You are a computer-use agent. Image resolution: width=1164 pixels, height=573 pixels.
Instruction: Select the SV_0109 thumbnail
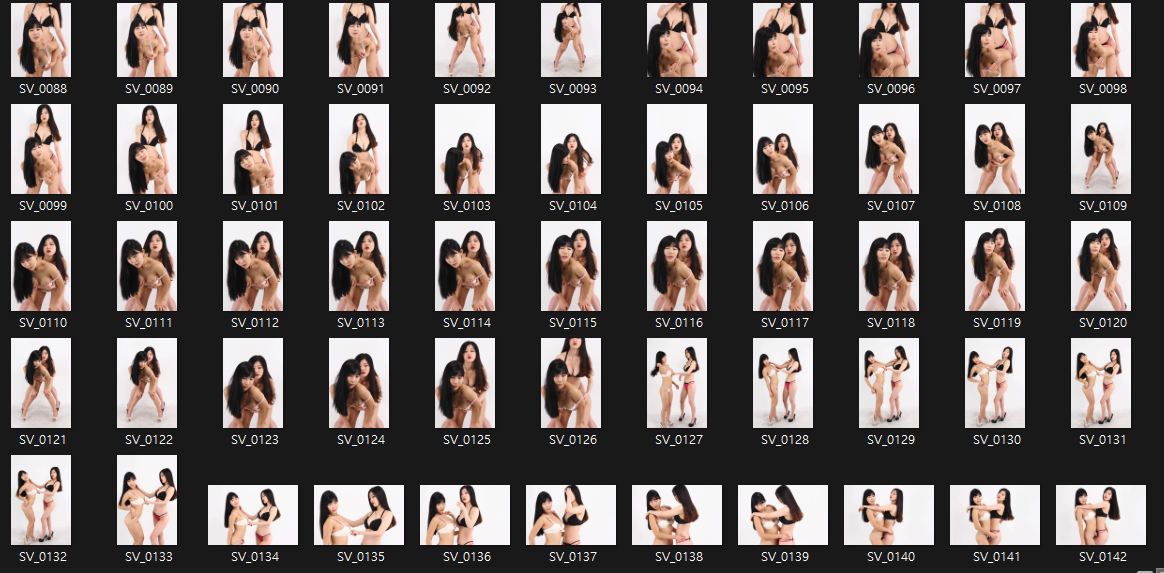pyautogui.click(x=1101, y=150)
